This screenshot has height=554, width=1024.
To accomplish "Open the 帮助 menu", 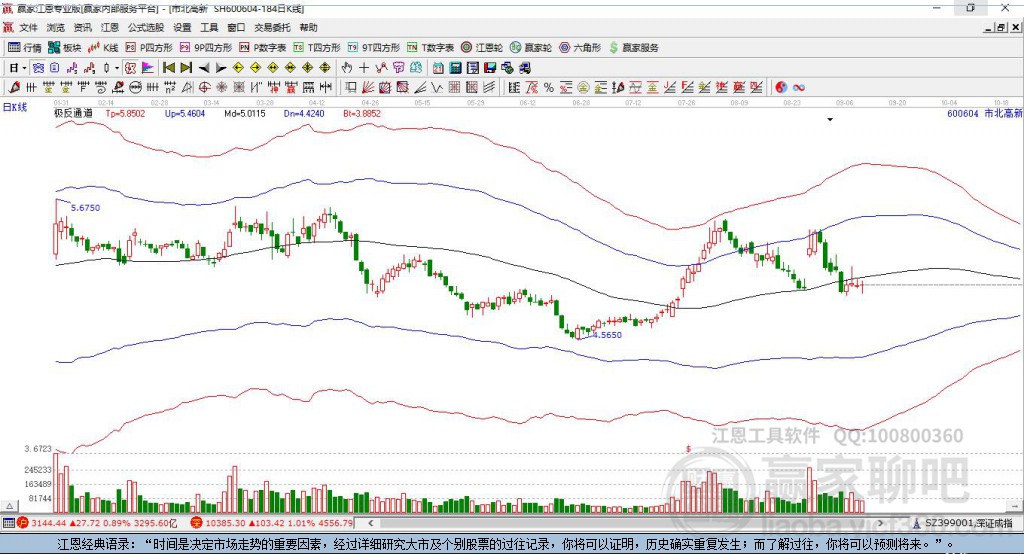I will pos(308,27).
